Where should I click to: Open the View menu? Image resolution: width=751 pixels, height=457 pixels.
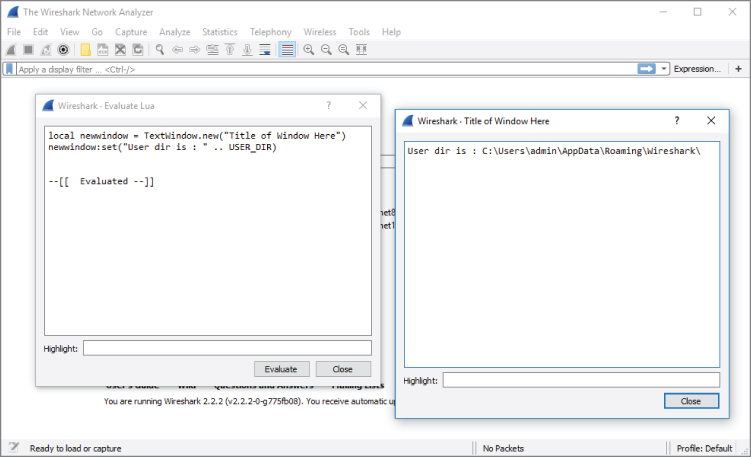(69, 32)
